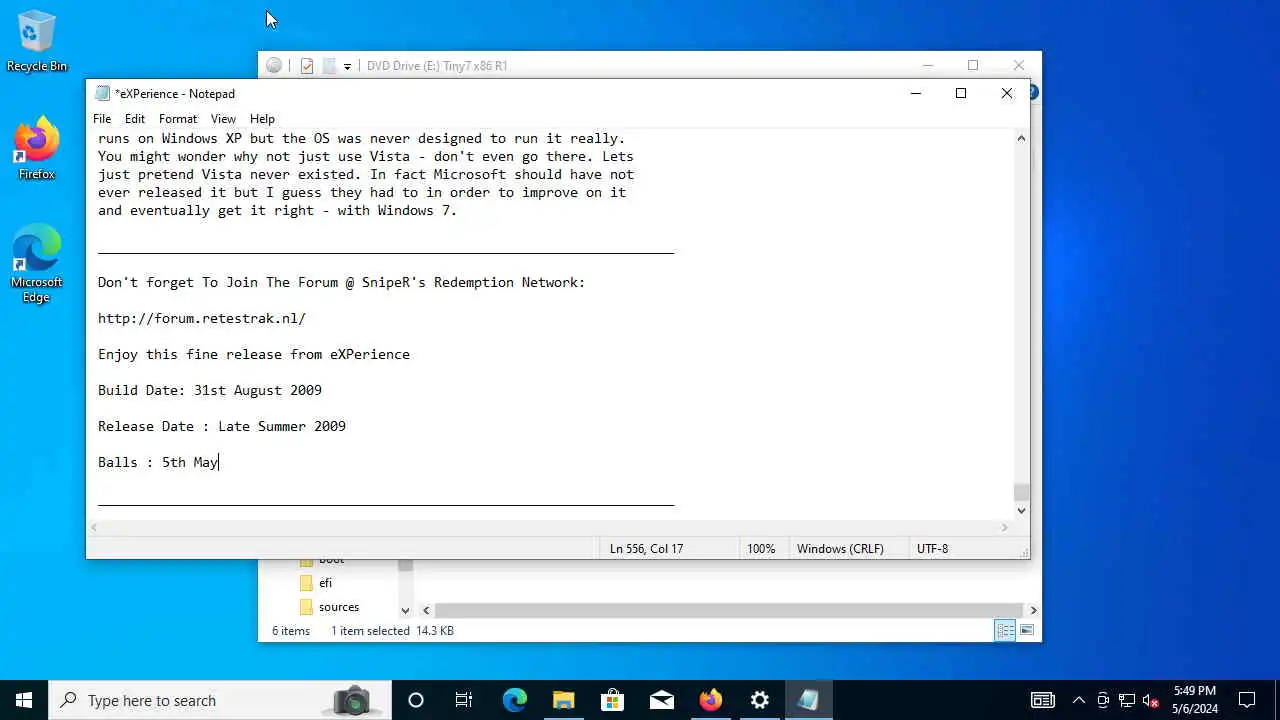Click Notepad vertical scrollbar thumb
The image size is (1280, 720).
1021,492
